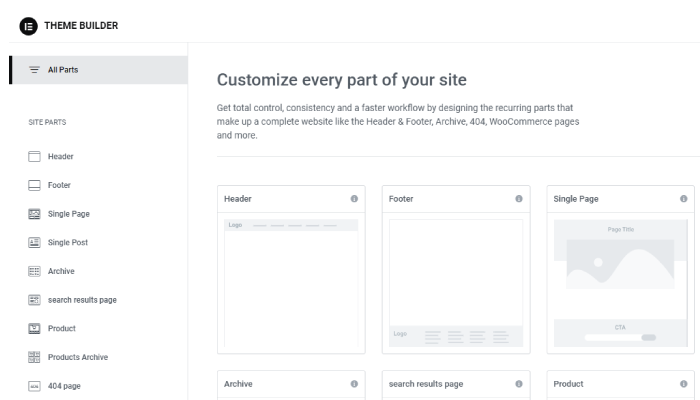700x400 pixels.
Task: Open the Header site part icon
Action: (34, 157)
